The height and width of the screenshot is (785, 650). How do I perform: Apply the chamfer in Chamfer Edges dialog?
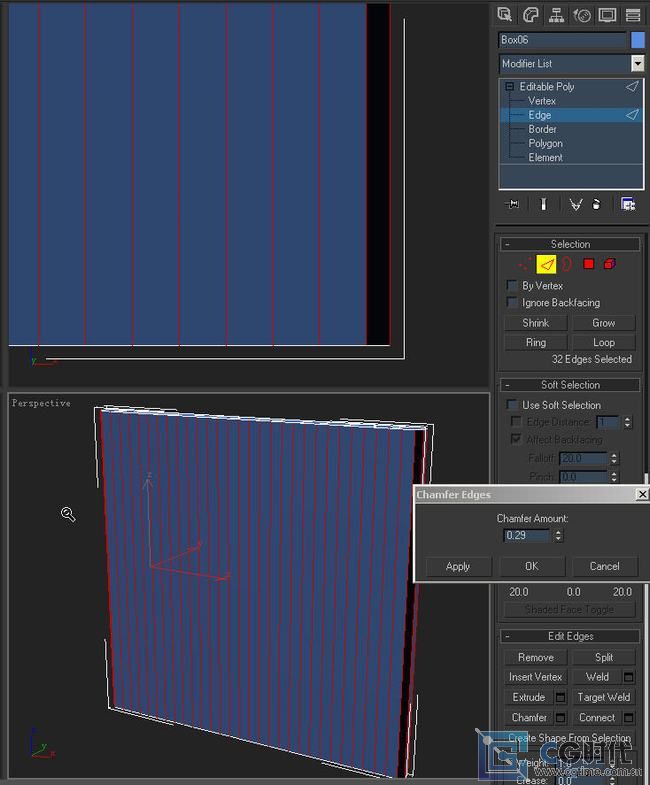tap(458, 566)
